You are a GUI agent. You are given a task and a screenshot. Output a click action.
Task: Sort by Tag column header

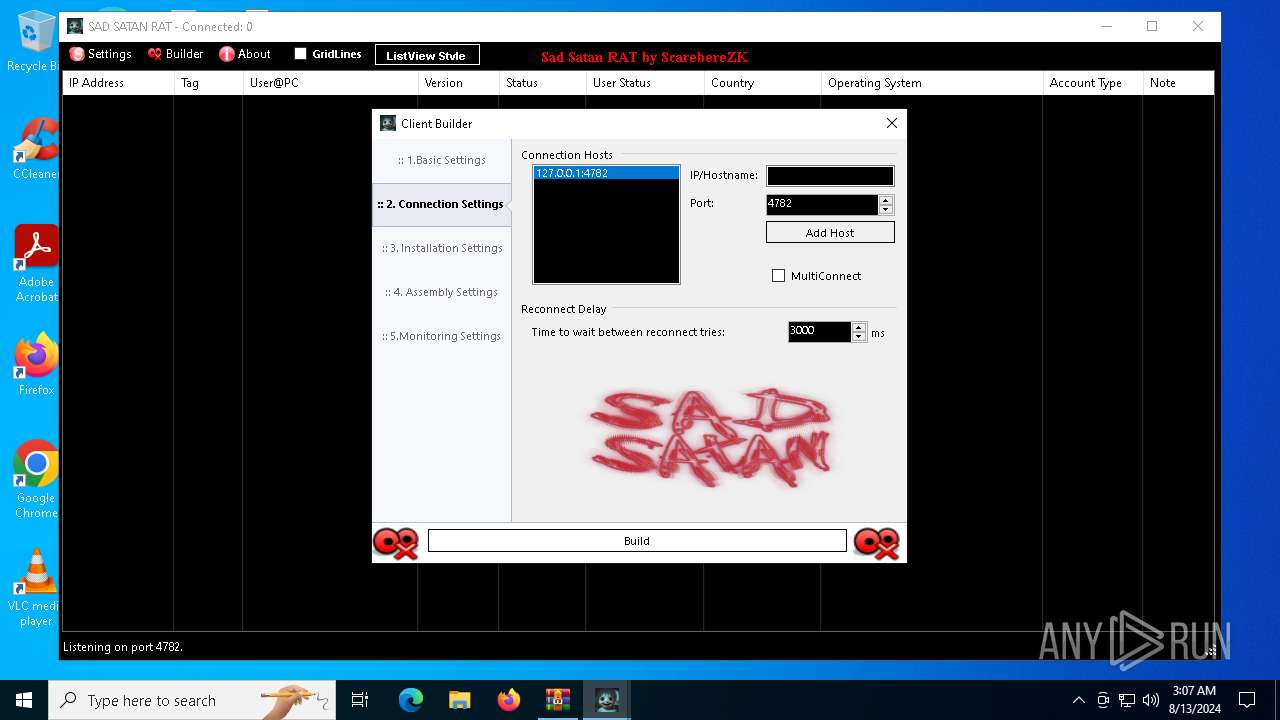[208, 83]
